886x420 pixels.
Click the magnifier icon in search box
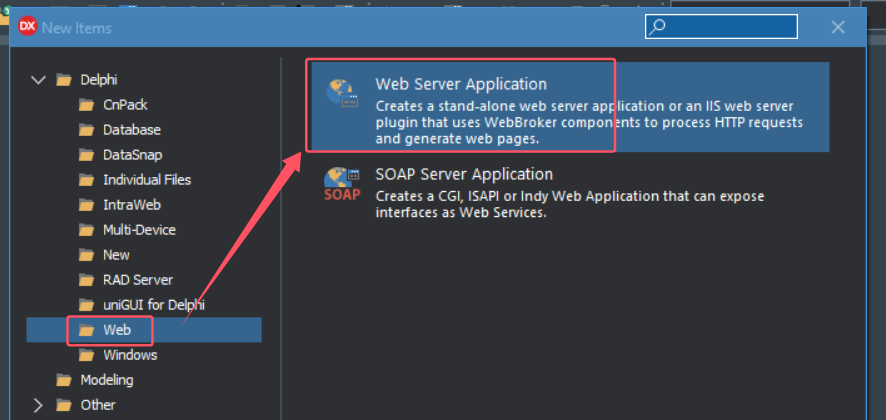coord(657,27)
